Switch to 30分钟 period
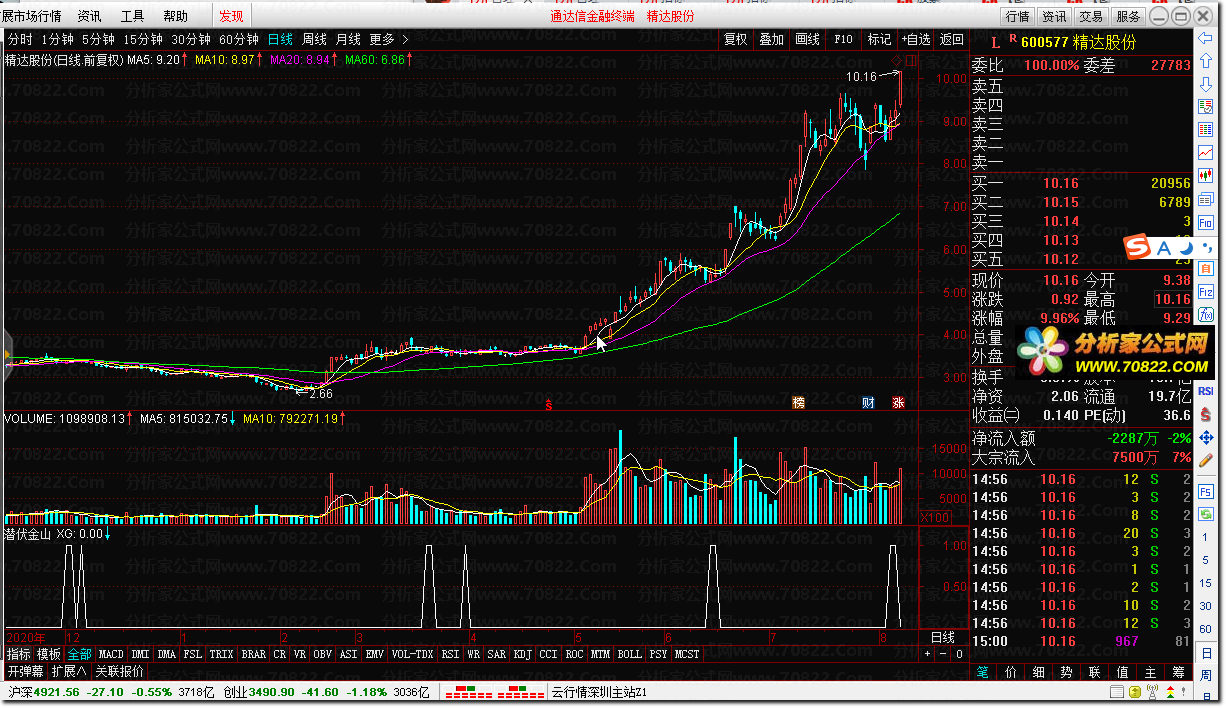The height and width of the screenshot is (708, 1227). 191,39
